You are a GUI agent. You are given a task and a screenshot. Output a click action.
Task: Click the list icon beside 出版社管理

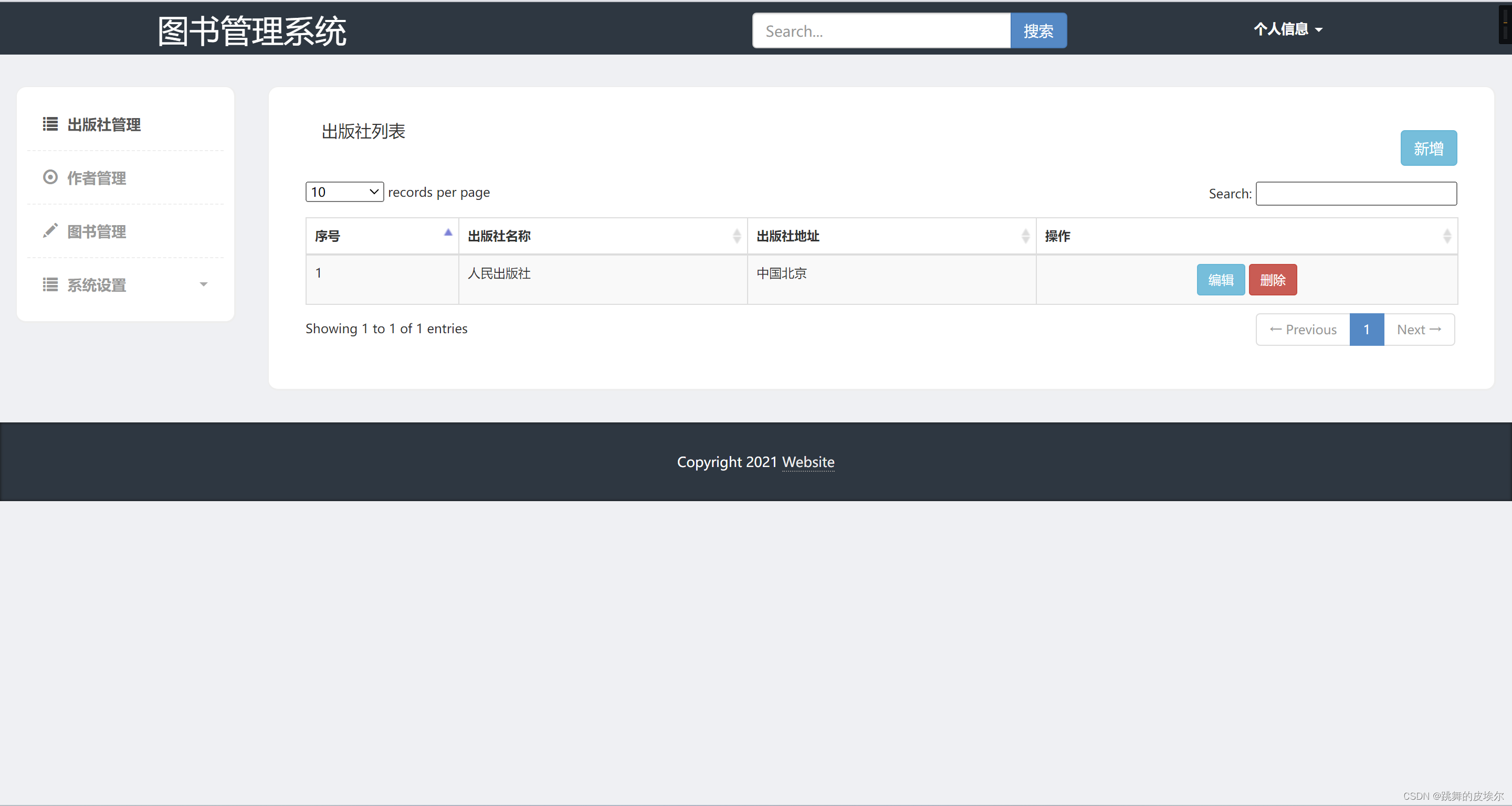(50, 124)
